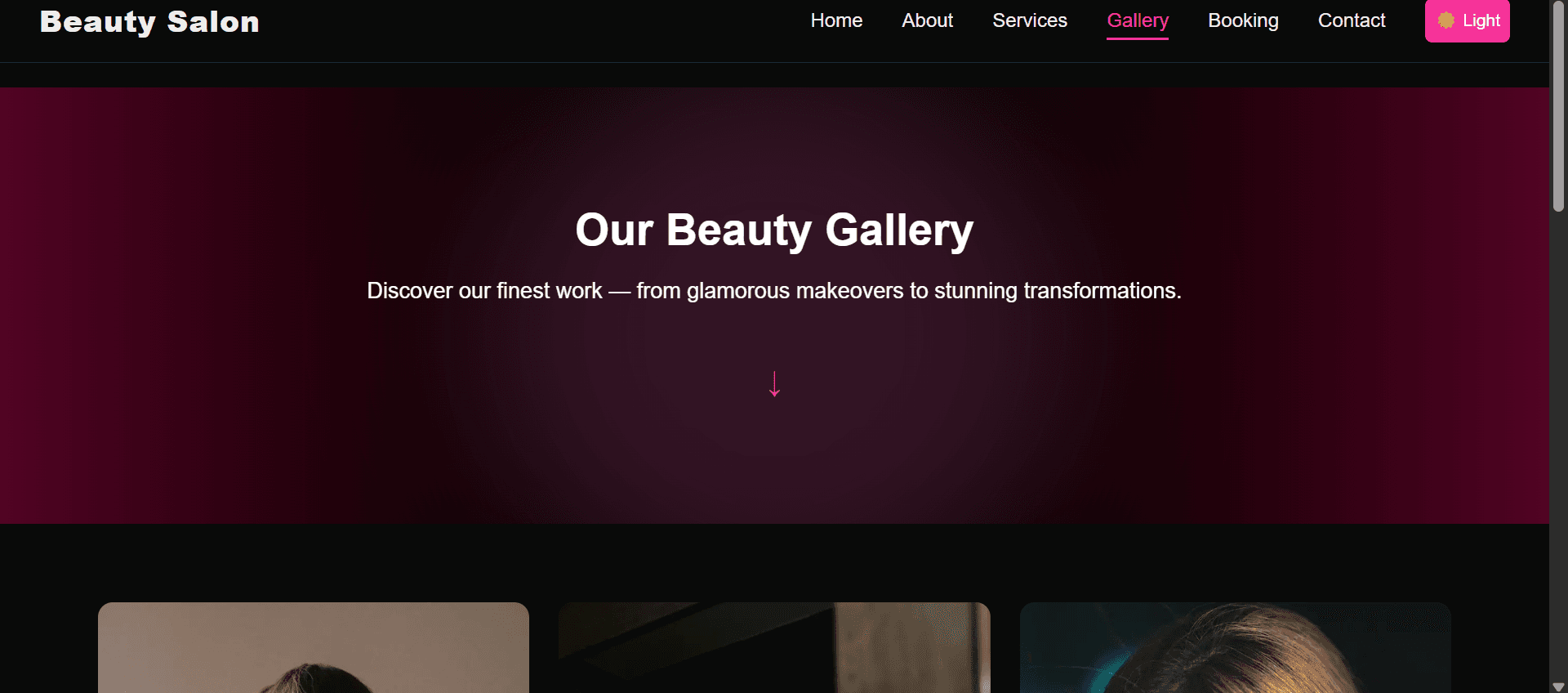Screen dimensions: 1568x693
Task: Open the About page
Action: click(x=927, y=20)
